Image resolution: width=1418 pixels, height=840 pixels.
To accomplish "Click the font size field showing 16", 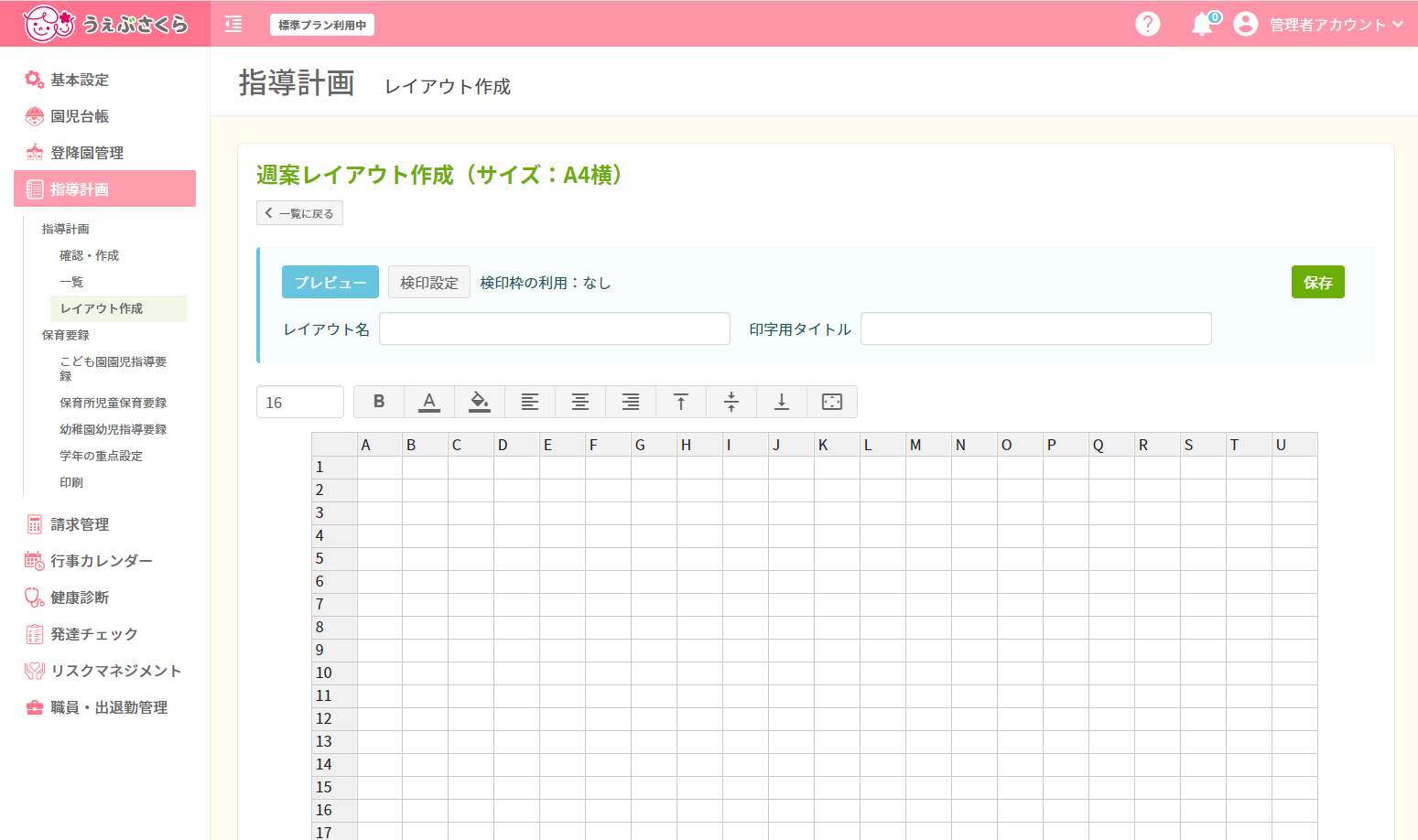I will [x=300, y=402].
